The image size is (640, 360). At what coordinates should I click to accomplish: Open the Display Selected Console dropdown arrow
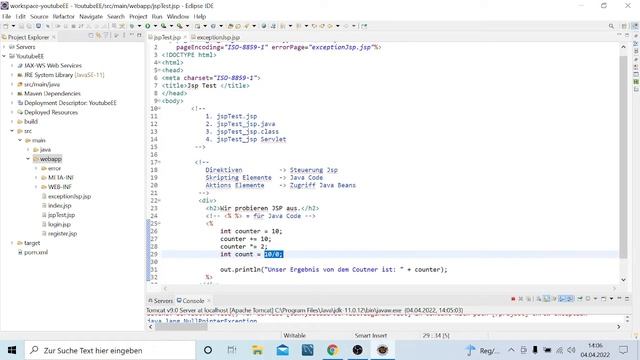tap(596, 299)
